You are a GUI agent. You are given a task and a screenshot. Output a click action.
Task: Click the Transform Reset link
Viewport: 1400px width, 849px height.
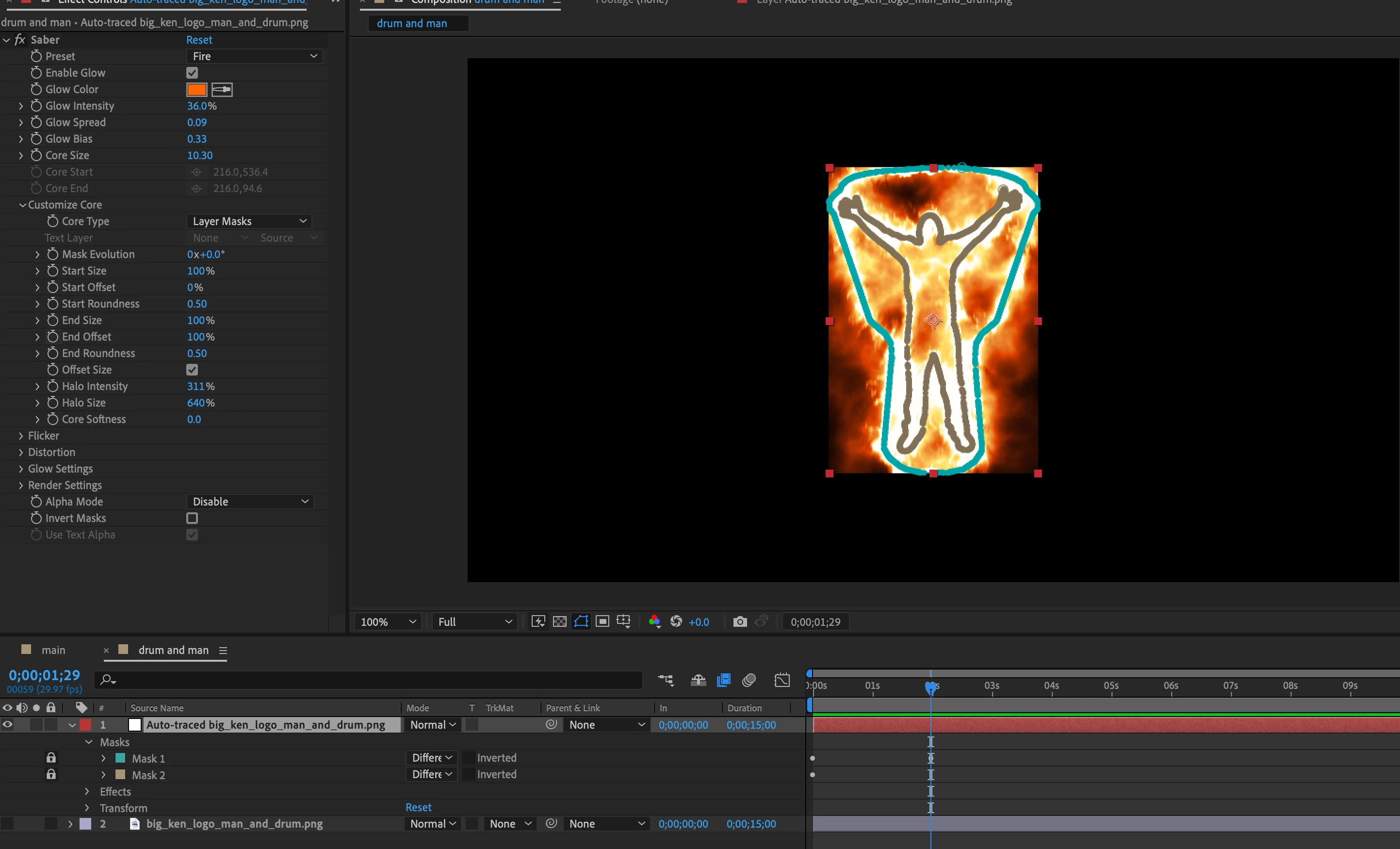point(418,807)
